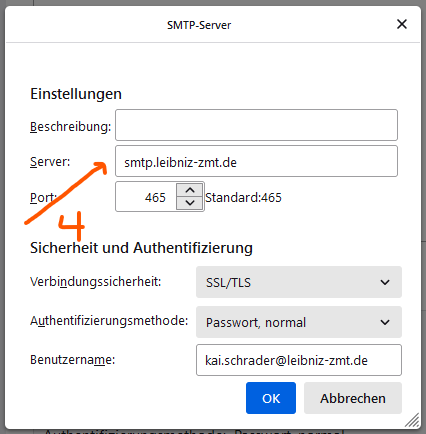Click inside the Port number field
This screenshot has width=426, height=434.
[146, 197]
